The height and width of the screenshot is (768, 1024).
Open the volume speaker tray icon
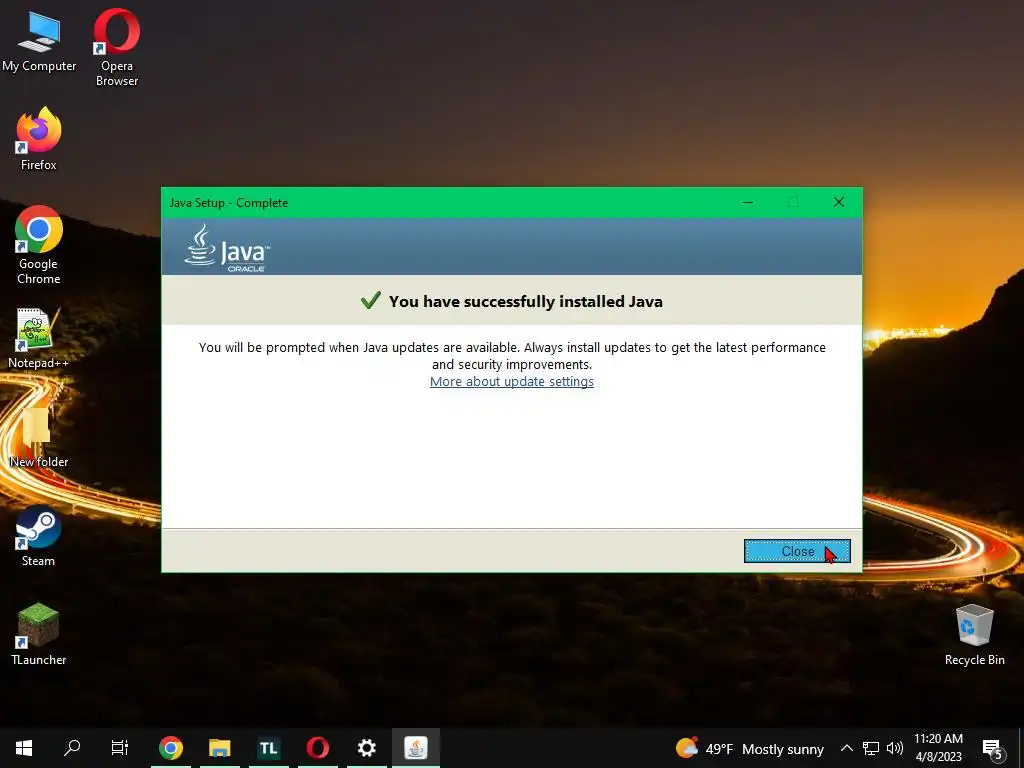click(895, 748)
